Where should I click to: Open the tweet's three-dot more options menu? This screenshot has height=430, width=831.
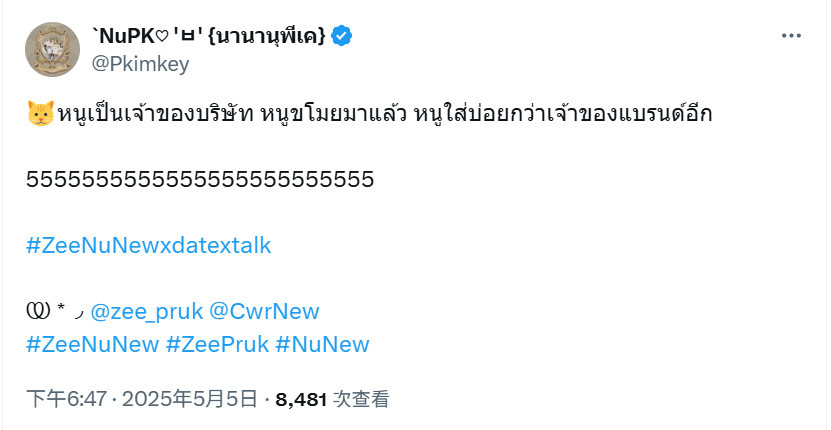coord(791,36)
